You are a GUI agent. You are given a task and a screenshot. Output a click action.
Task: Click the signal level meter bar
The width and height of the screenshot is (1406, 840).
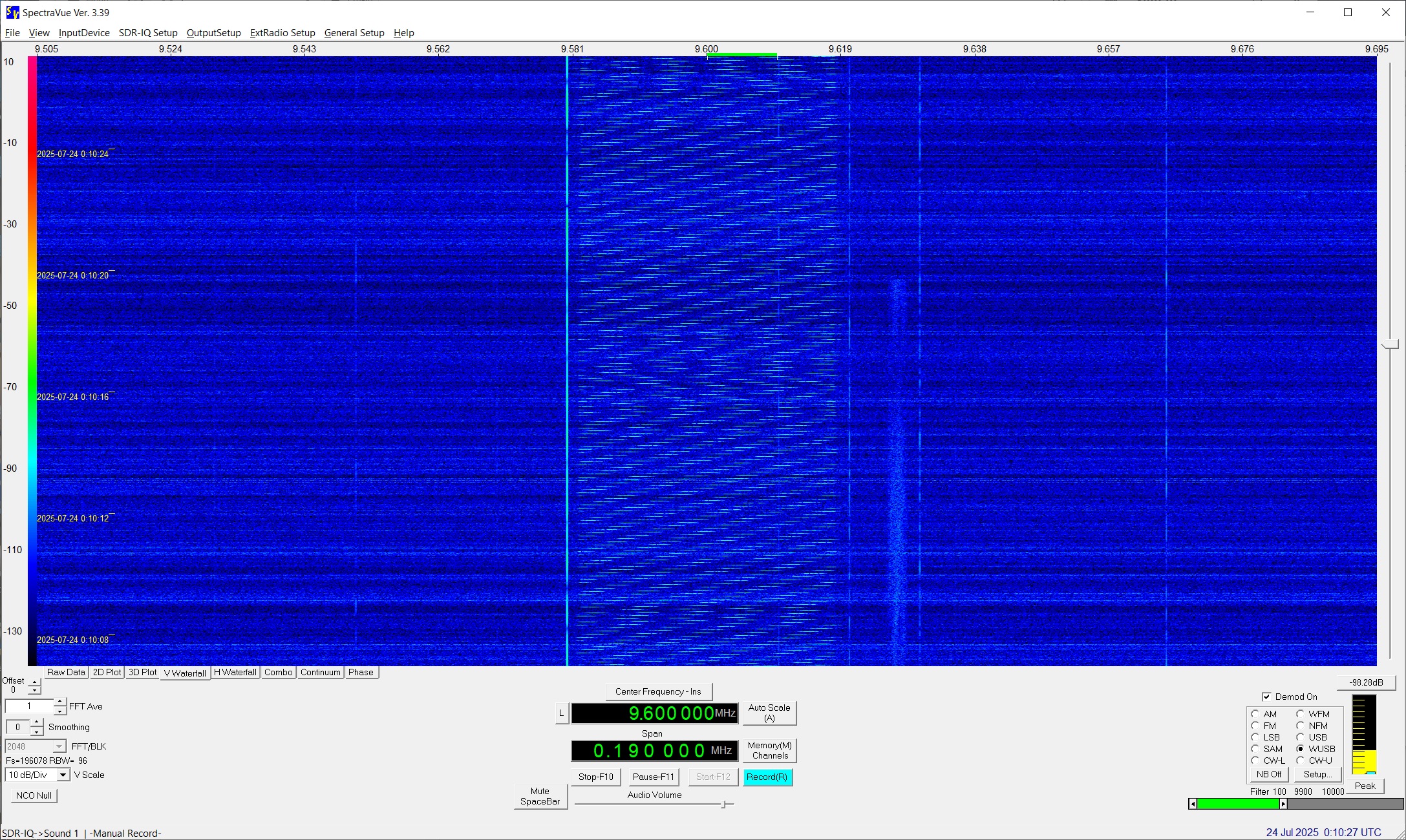(x=1364, y=734)
